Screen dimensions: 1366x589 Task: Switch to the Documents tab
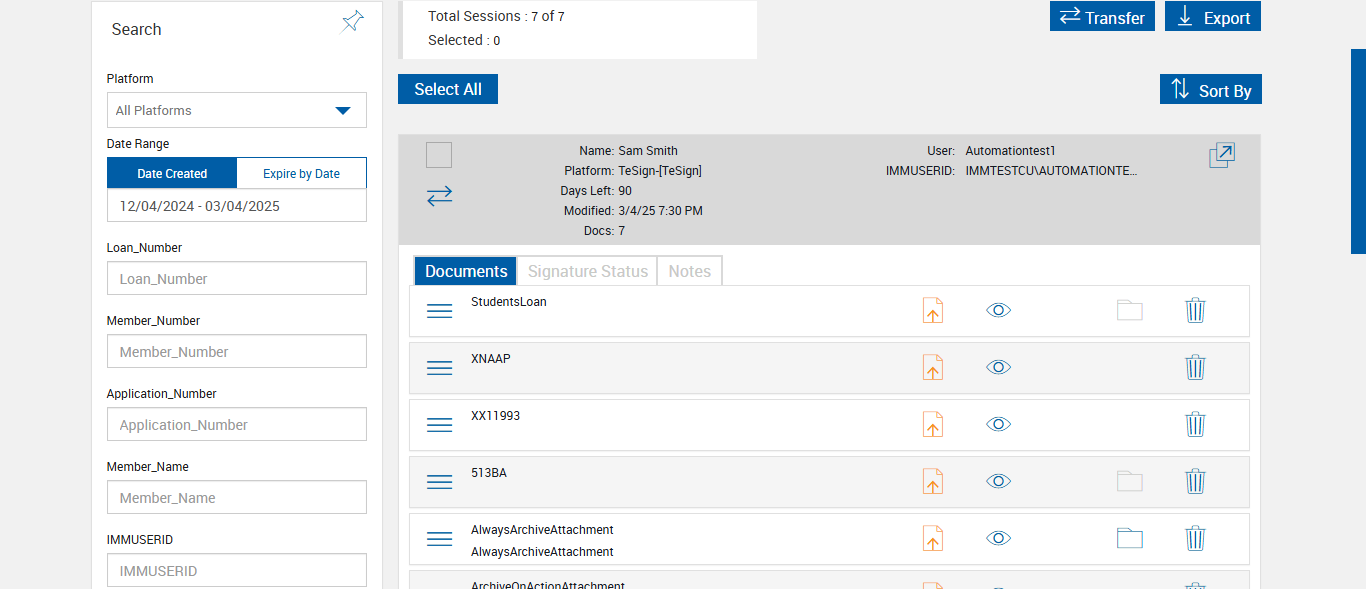pos(466,271)
